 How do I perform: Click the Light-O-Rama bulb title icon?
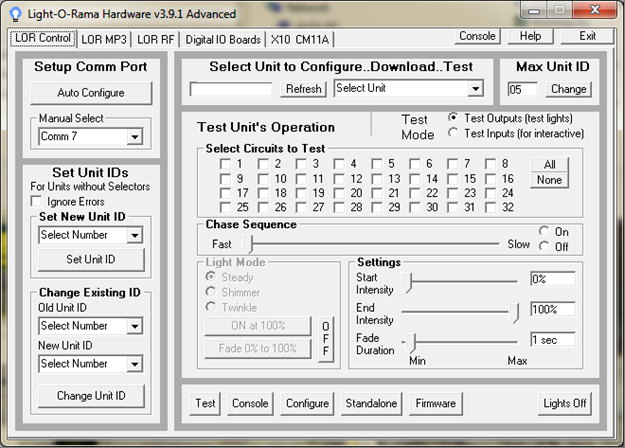point(15,14)
